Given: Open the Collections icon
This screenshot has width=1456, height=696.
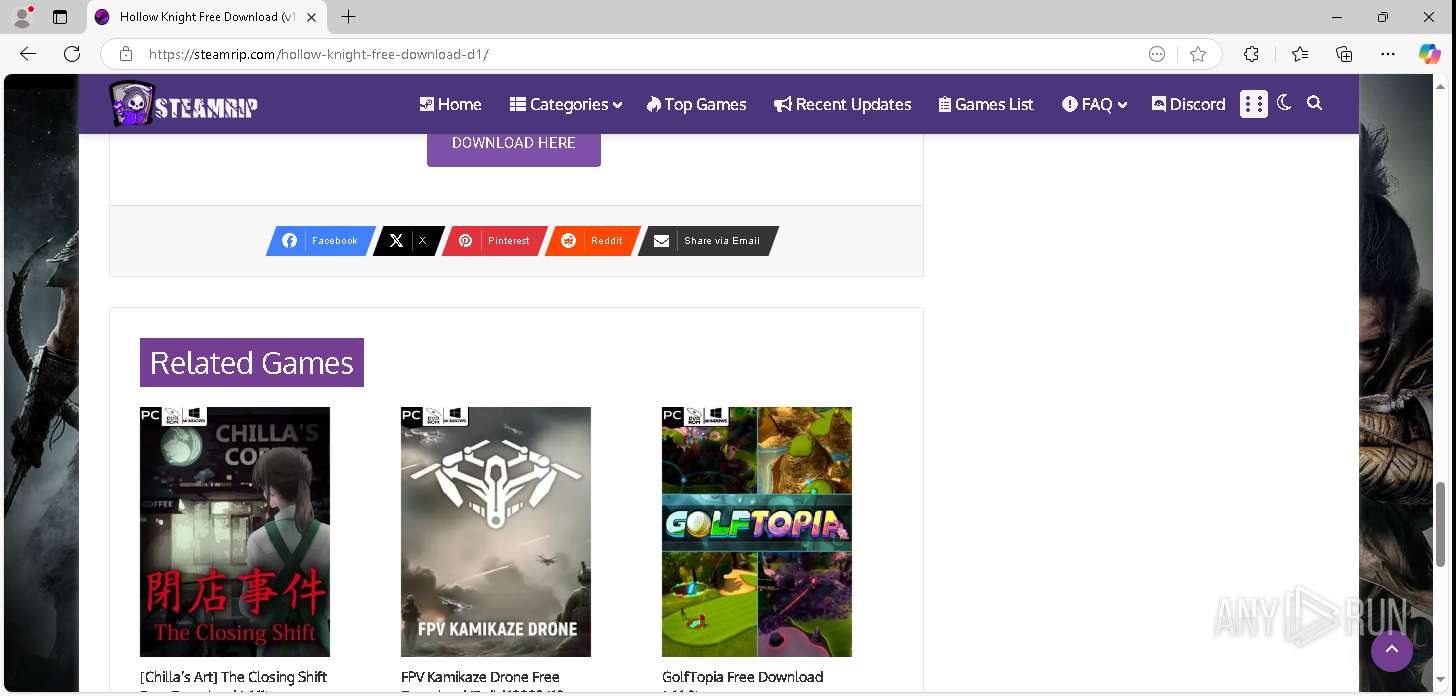Looking at the screenshot, I should (1344, 54).
